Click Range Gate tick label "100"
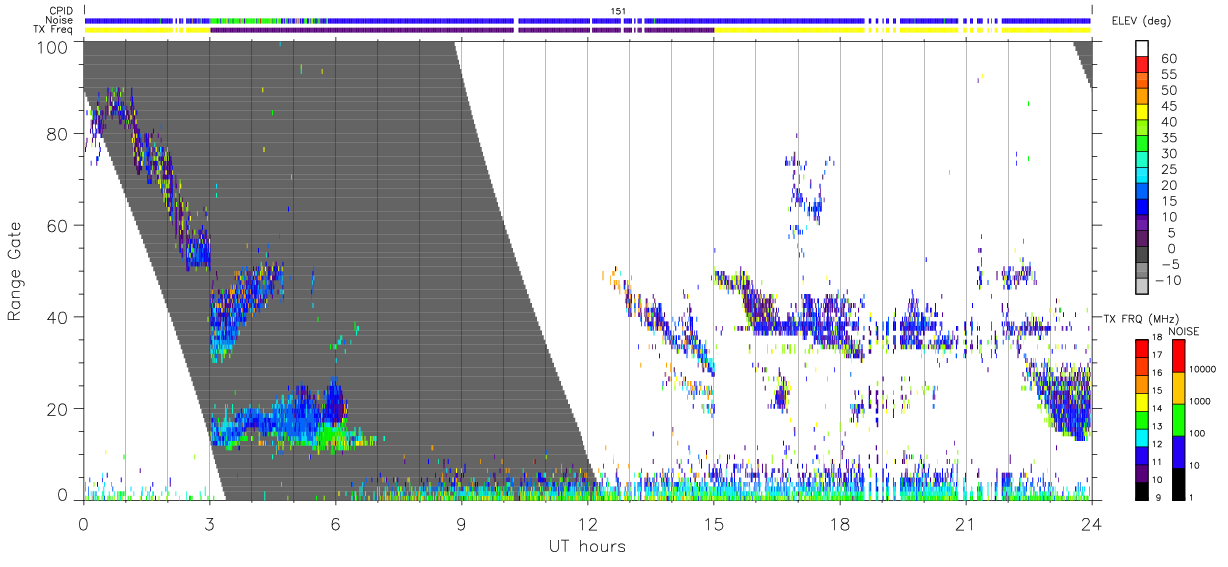1228x567 pixels. (x=54, y=47)
